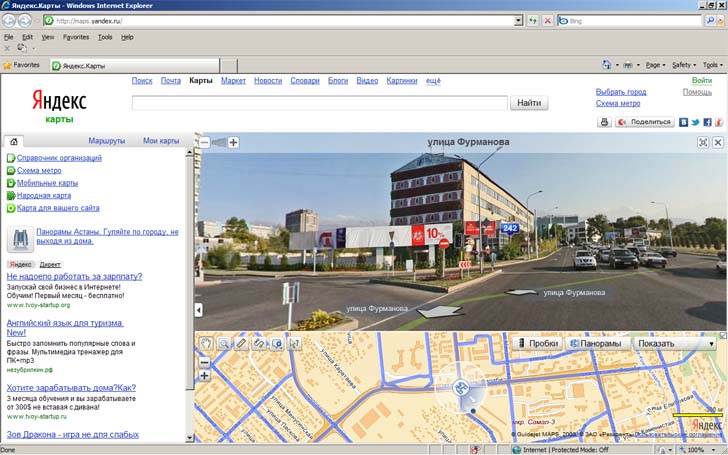Click the map toolbar icon right of routes
728x455 pixels.
tap(277, 344)
